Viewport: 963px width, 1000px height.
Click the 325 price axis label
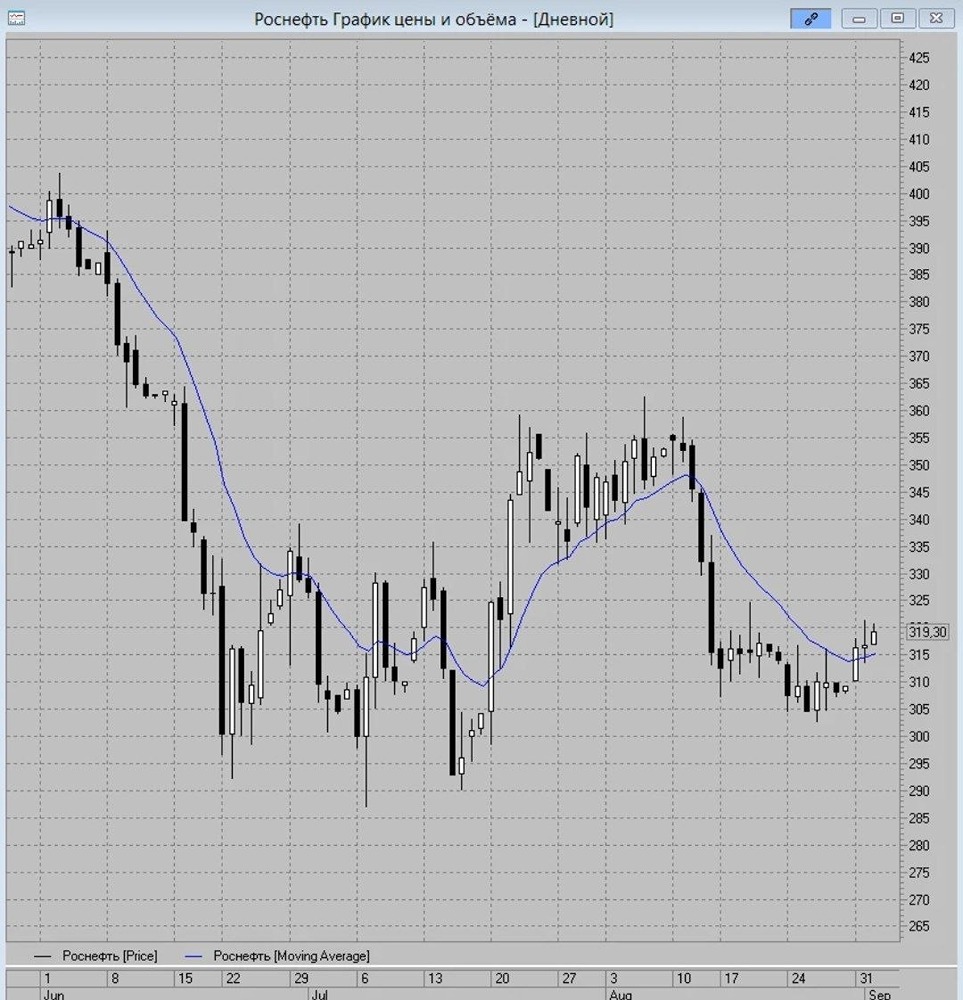pyautogui.click(x=919, y=601)
